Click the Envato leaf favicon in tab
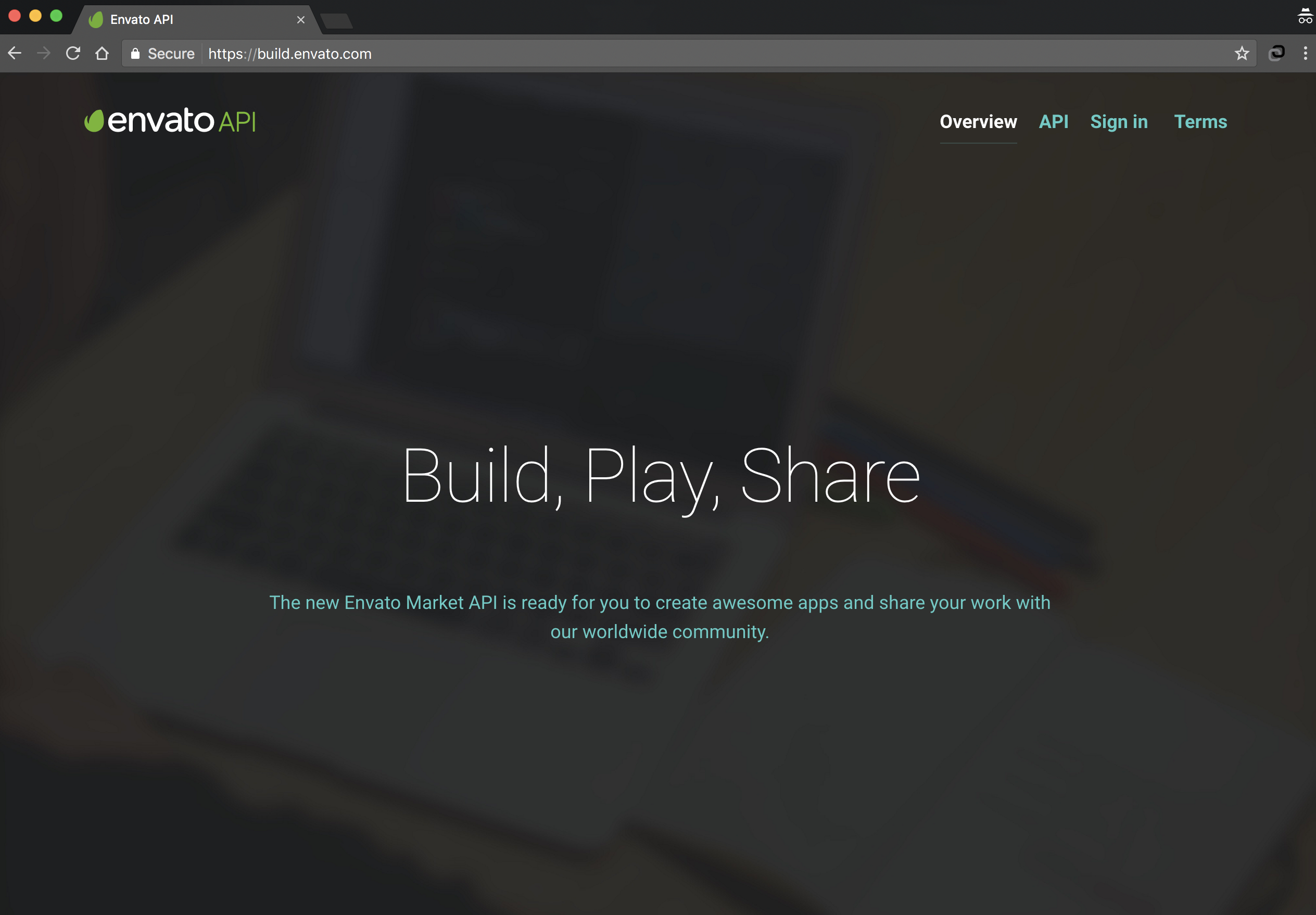This screenshot has height=915, width=1316. pyautogui.click(x=96, y=19)
